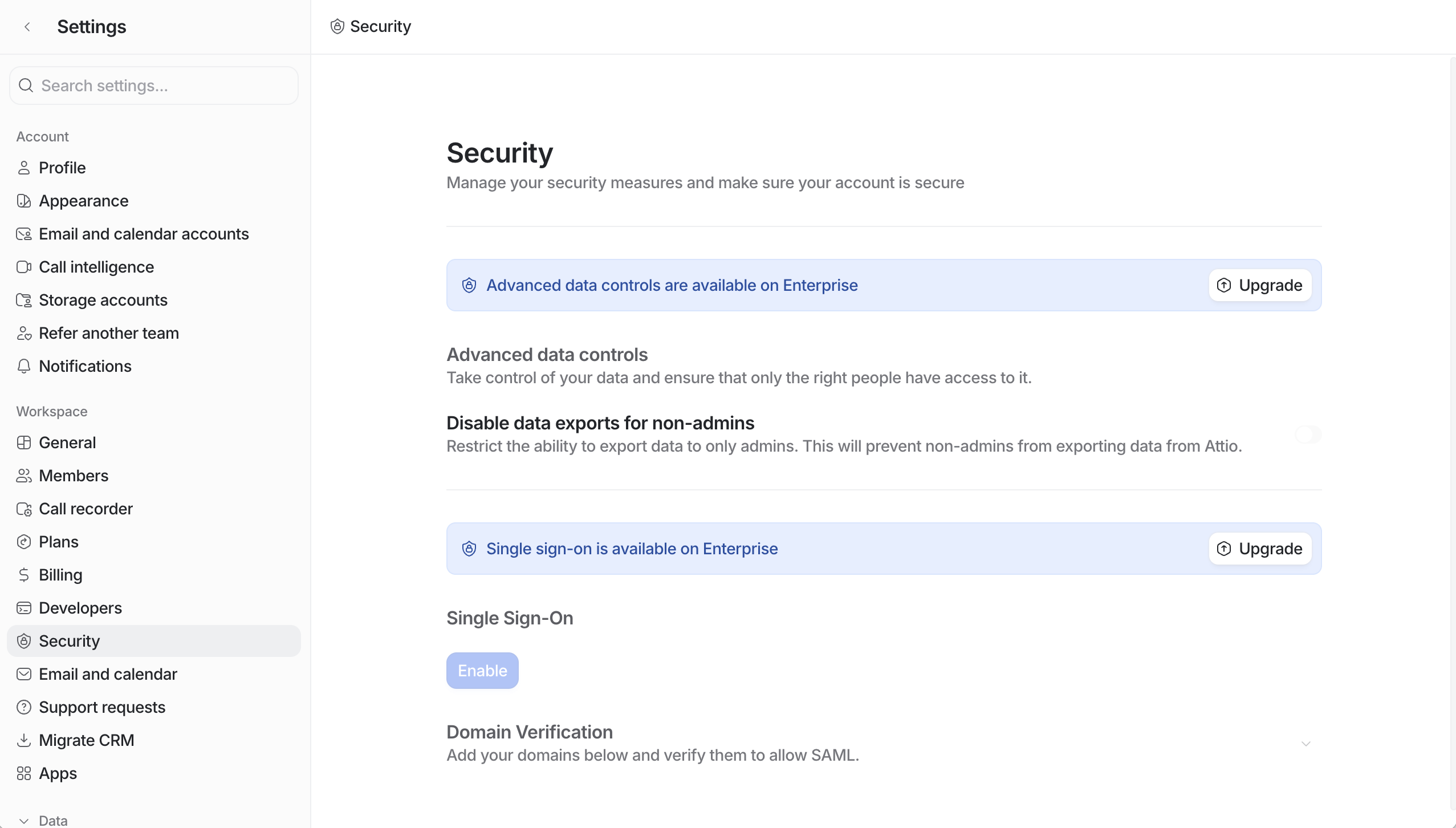Viewport: 1456px width, 828px height.
Task: Click Upgrade for Advanced data controls
Action: click(1259, 285)
